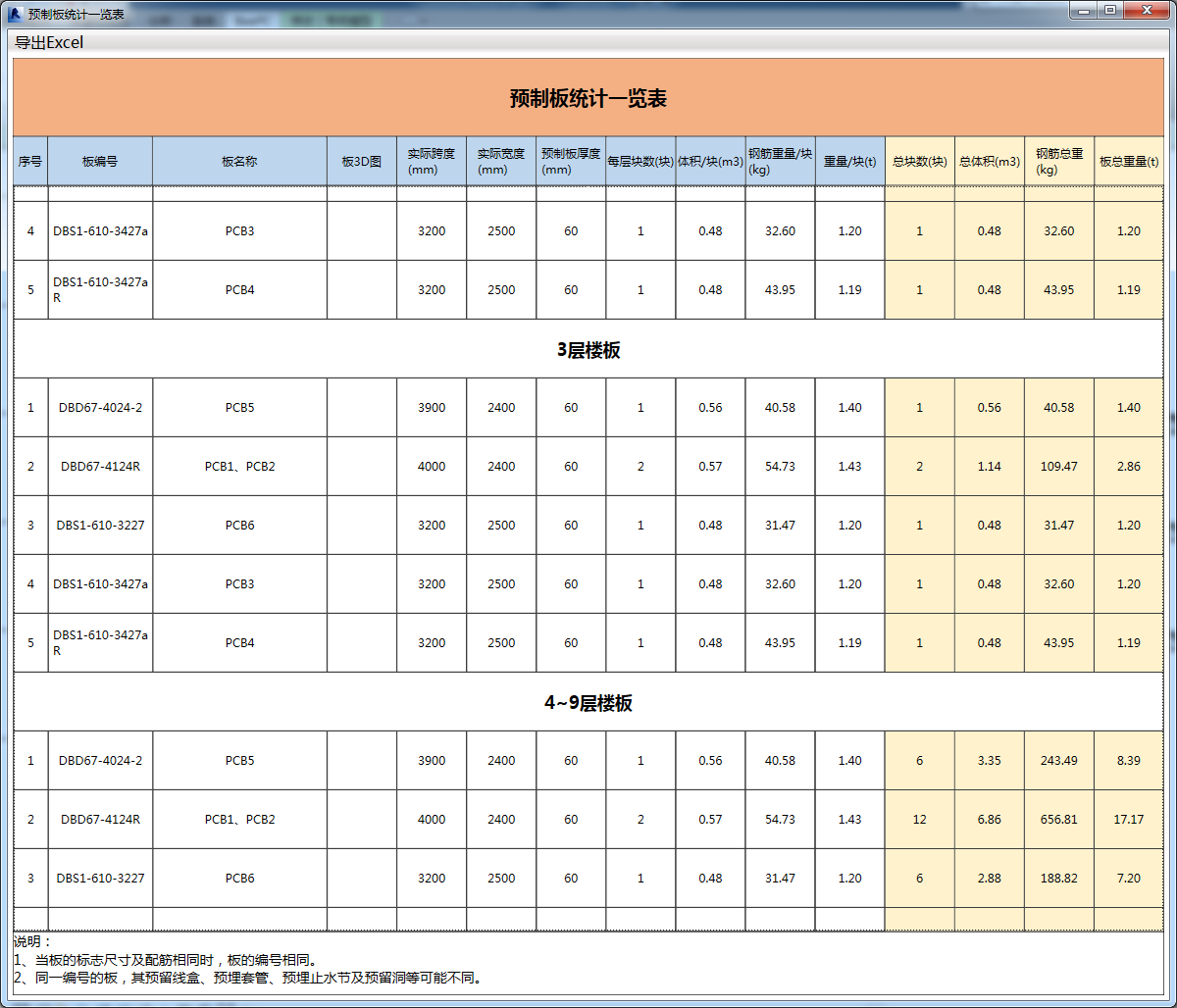This screenshot has height=1008, width=1177.
Task: Click the 每层块数(块) column header
Action: click(640, 162)
